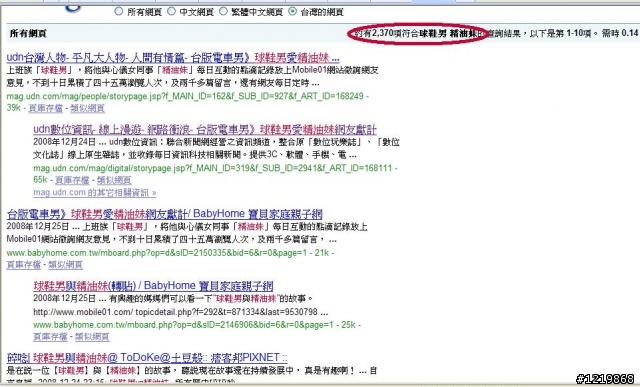640x387 pixels.
Task: Open 頁庫存檔 link under the 25k babyhome result
Action: 50,337
